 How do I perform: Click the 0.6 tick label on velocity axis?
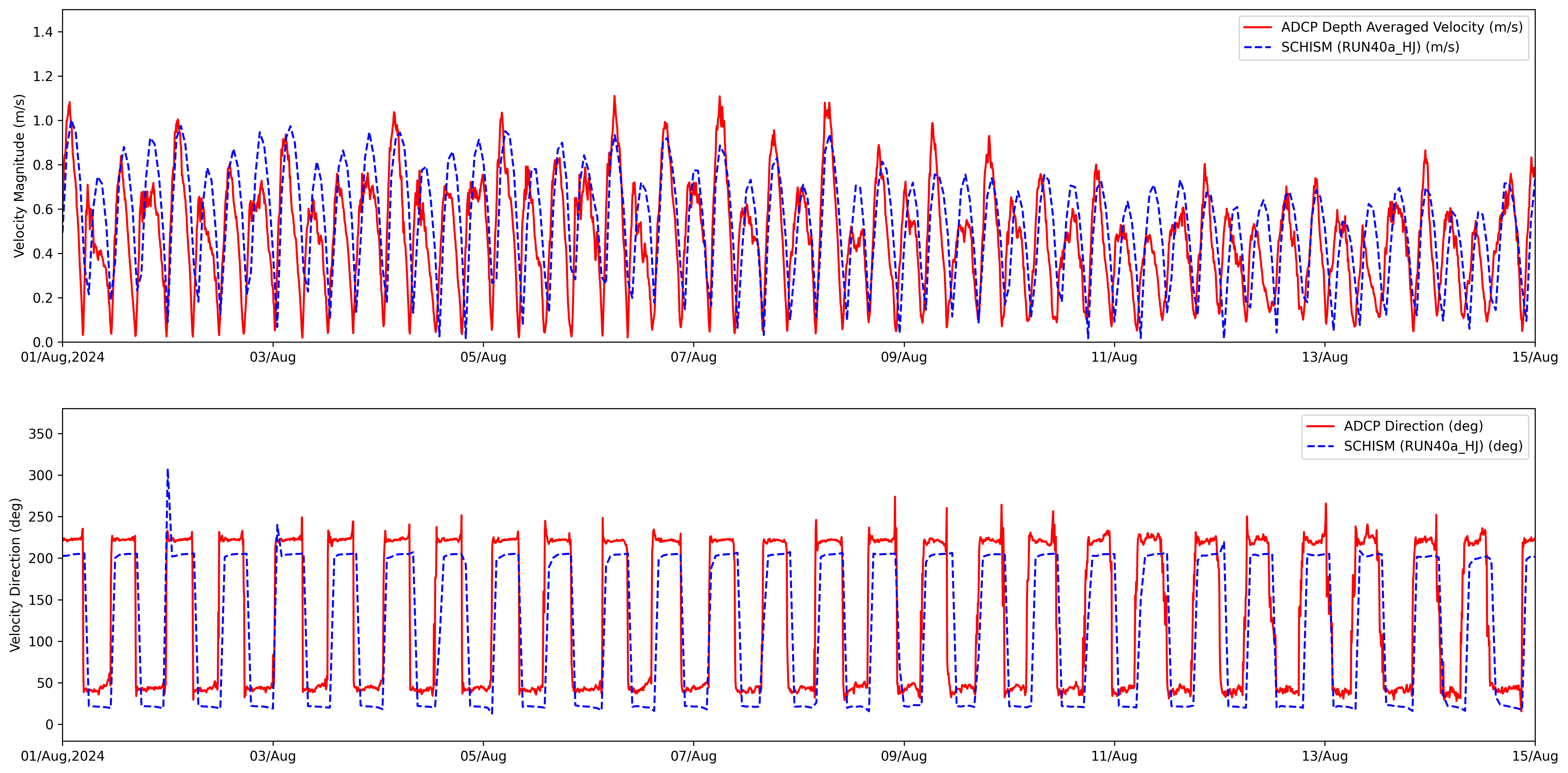point(43,209)
